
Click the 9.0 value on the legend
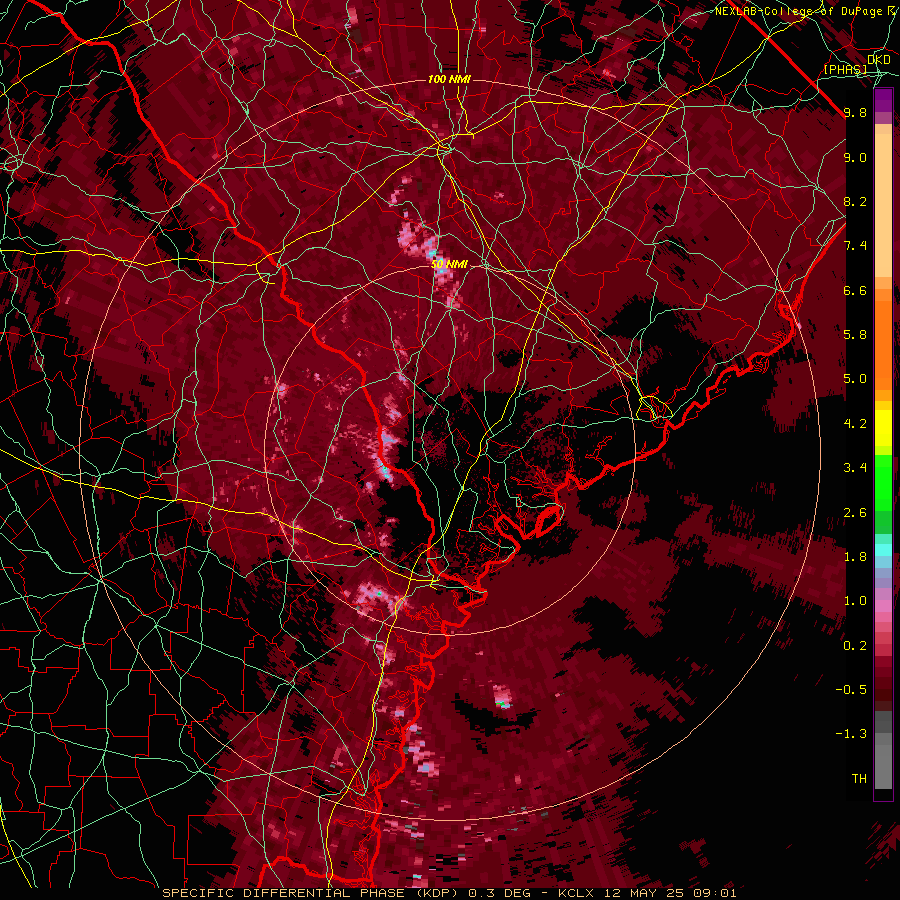[855, 157]
